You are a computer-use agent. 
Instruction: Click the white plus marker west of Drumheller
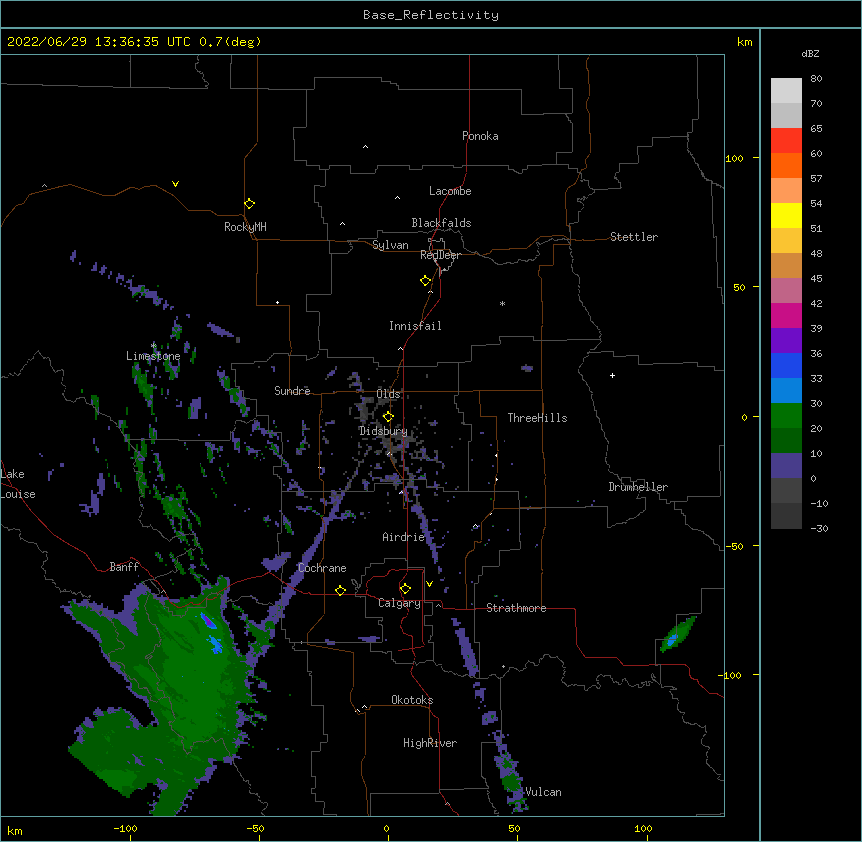click(x=612, y=375)
